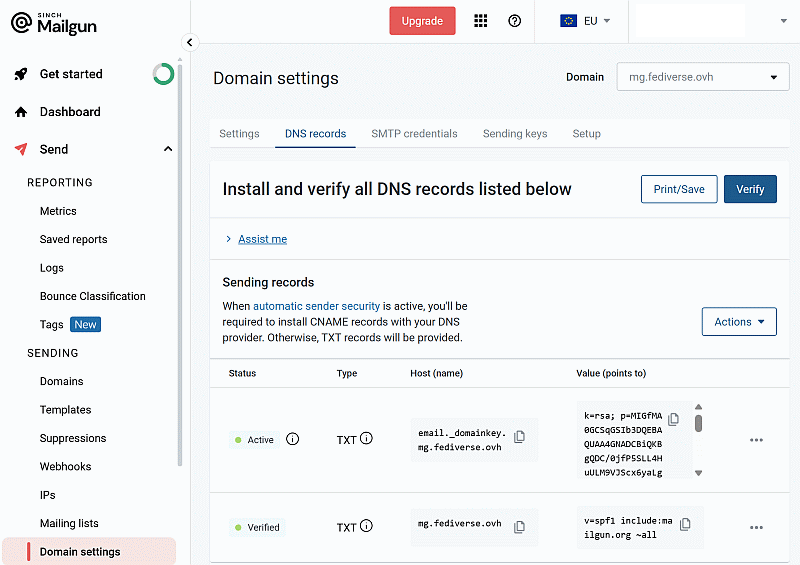Open Tags in sidebar
The height and width of the screenshot is (565, 800).
click(x=52, y=325)
